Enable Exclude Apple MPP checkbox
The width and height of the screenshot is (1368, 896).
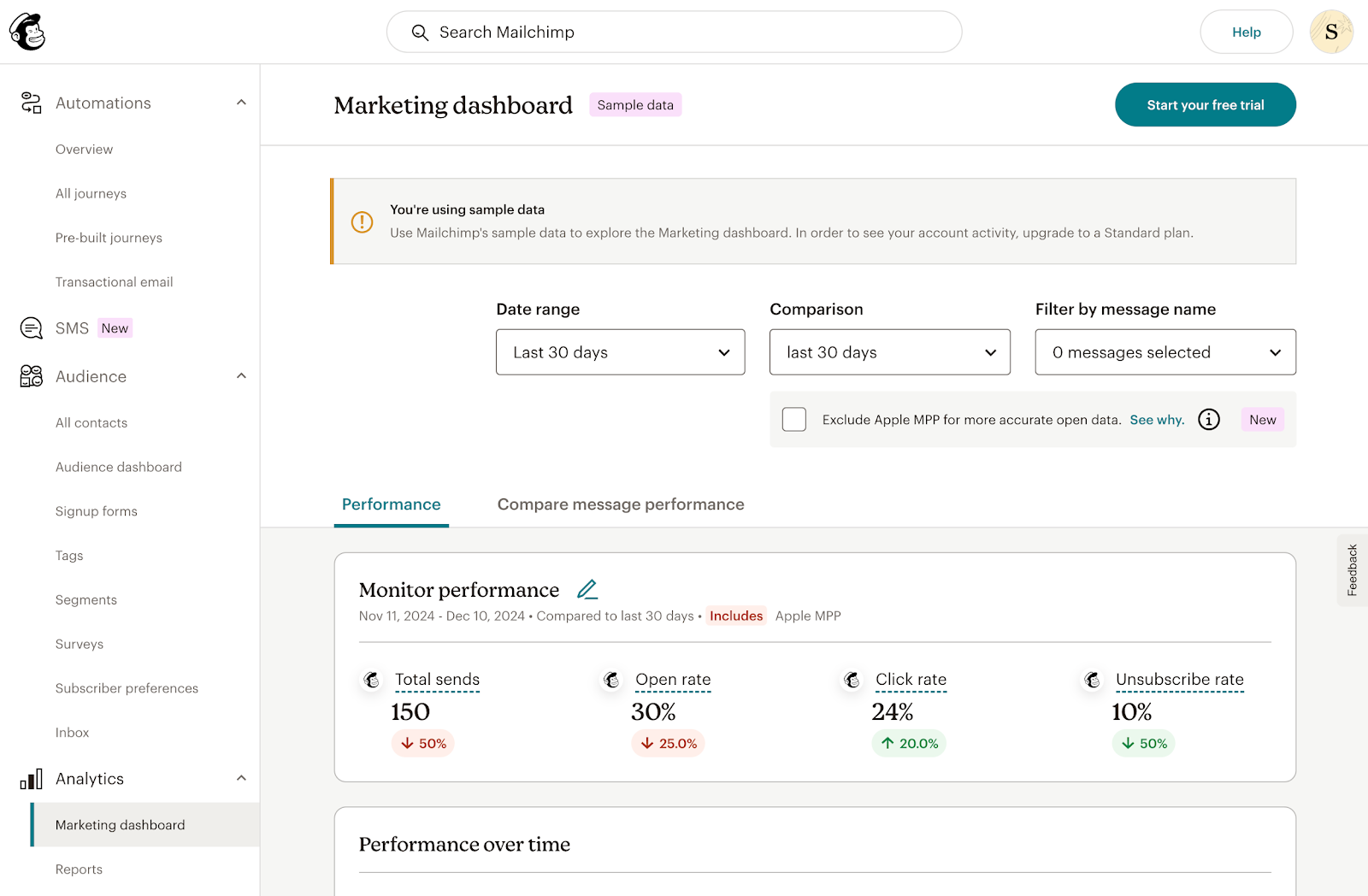[793, 419]
